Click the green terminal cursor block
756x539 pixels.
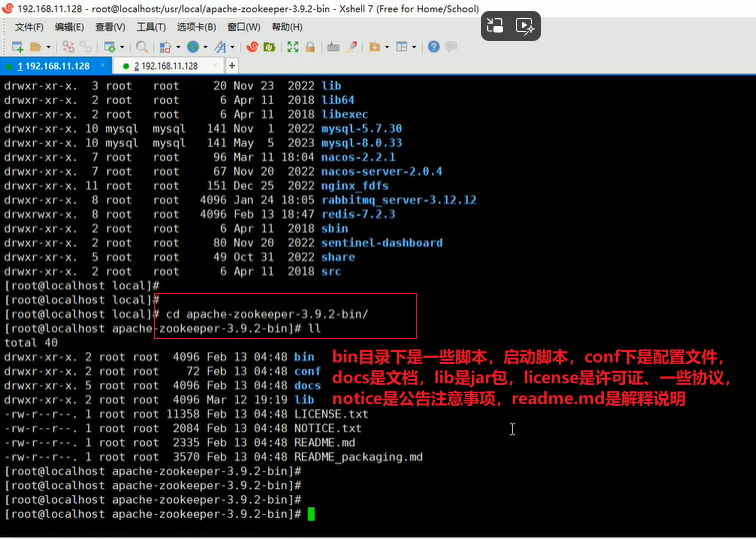click(x=311, y=514)
